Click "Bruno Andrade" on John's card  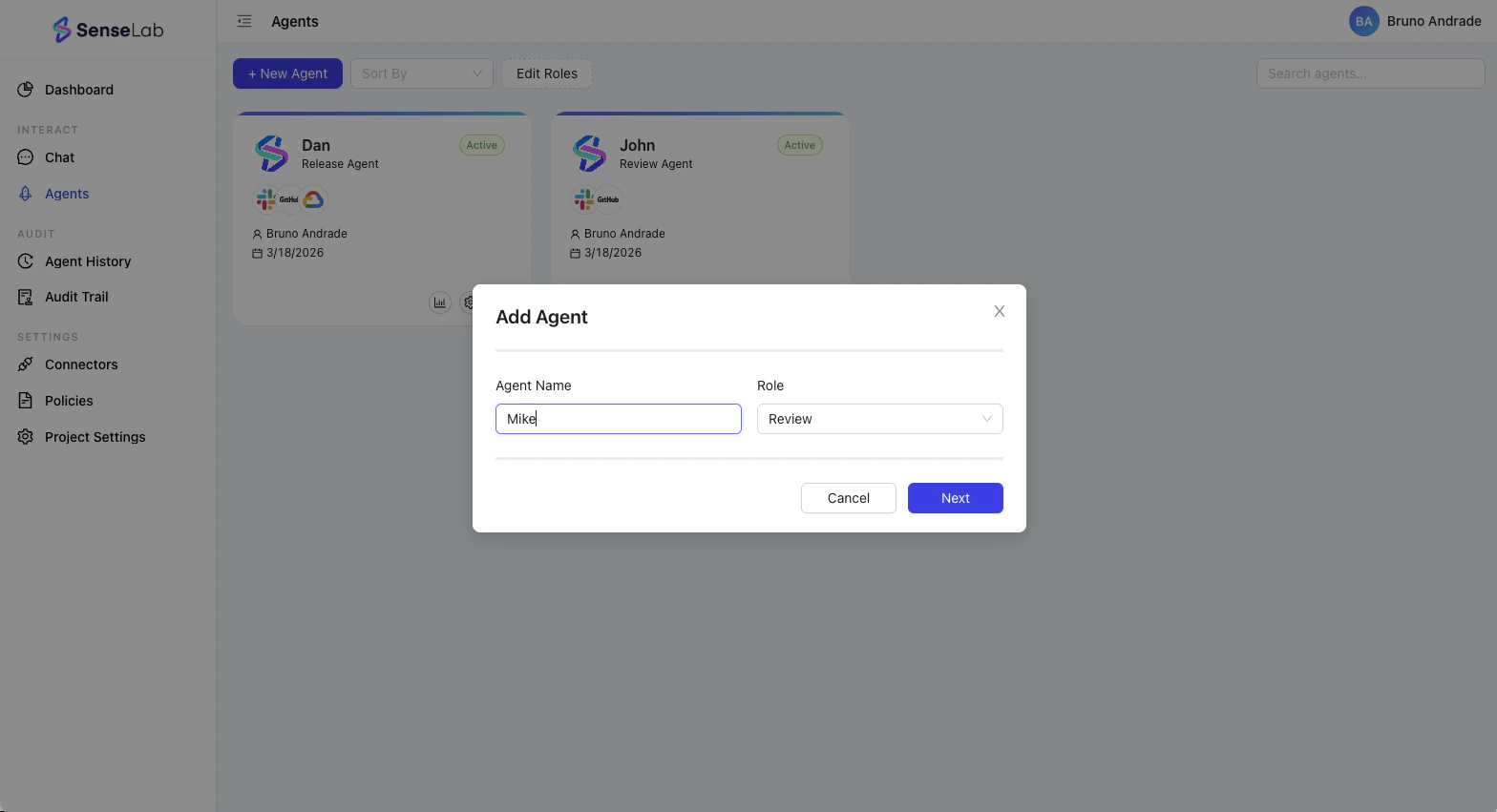(624, 234)
